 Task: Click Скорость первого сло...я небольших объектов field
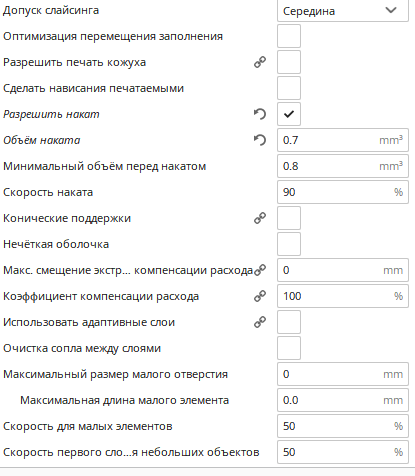pyautogui.click(x=343, y=452)
